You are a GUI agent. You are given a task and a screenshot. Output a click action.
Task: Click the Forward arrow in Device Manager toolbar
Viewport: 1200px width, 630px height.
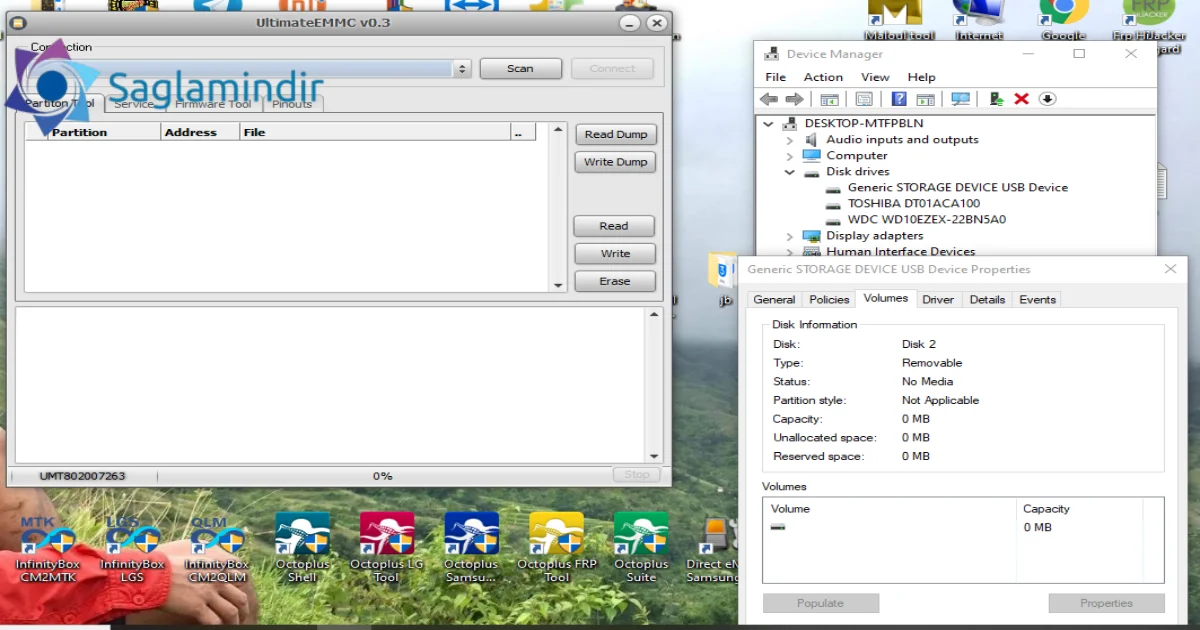click(x=794, y=99)
